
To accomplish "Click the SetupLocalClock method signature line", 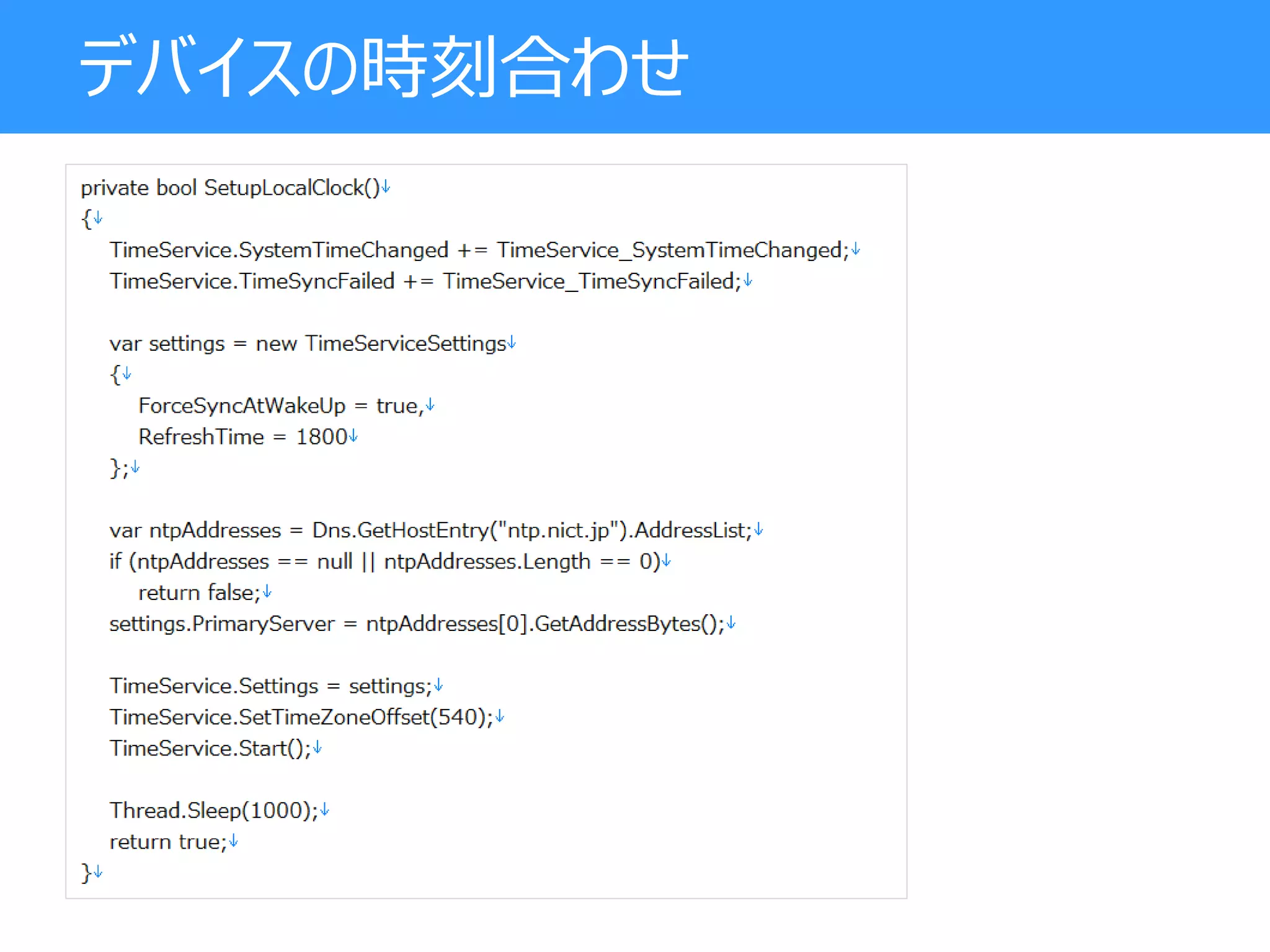I will pyautogui.click(x=229, y=188).
